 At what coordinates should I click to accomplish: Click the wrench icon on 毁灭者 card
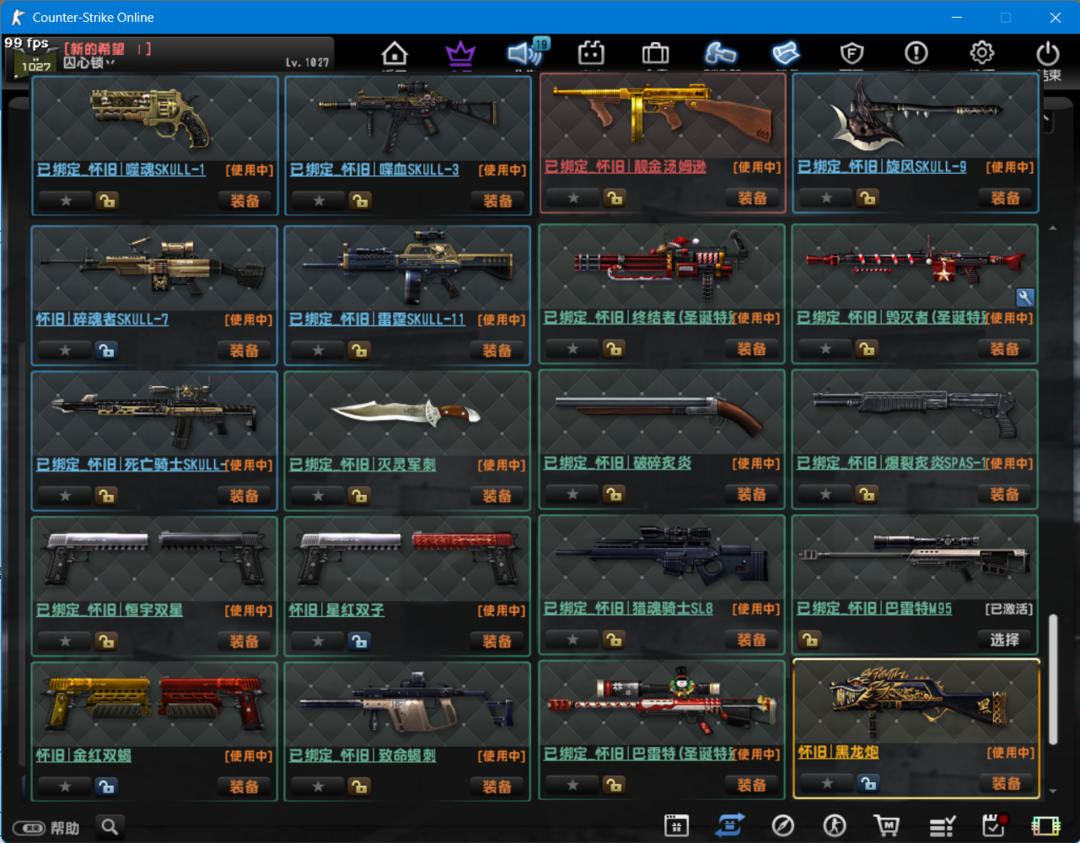(1025, 298)
